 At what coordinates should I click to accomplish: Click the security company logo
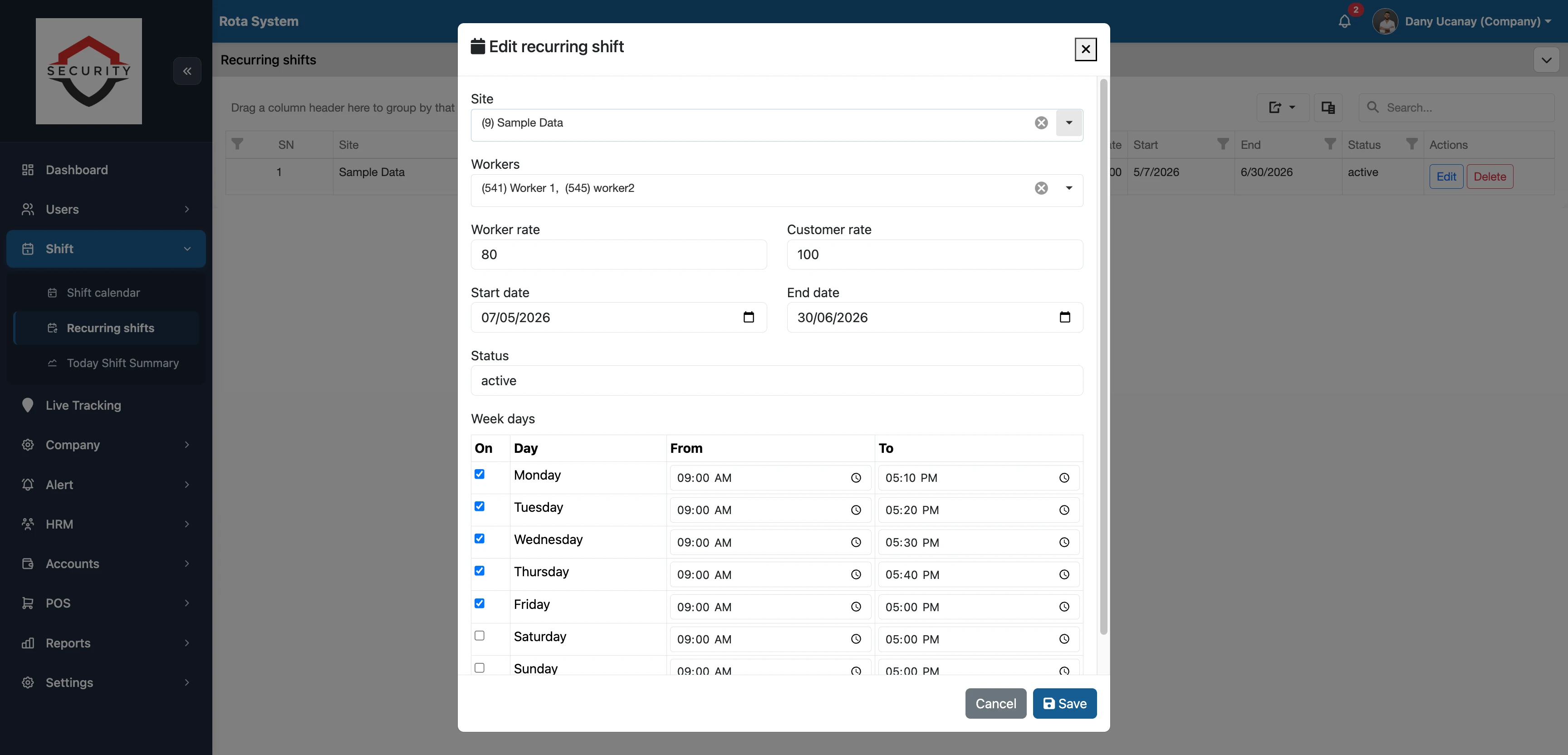pos(89,71)
